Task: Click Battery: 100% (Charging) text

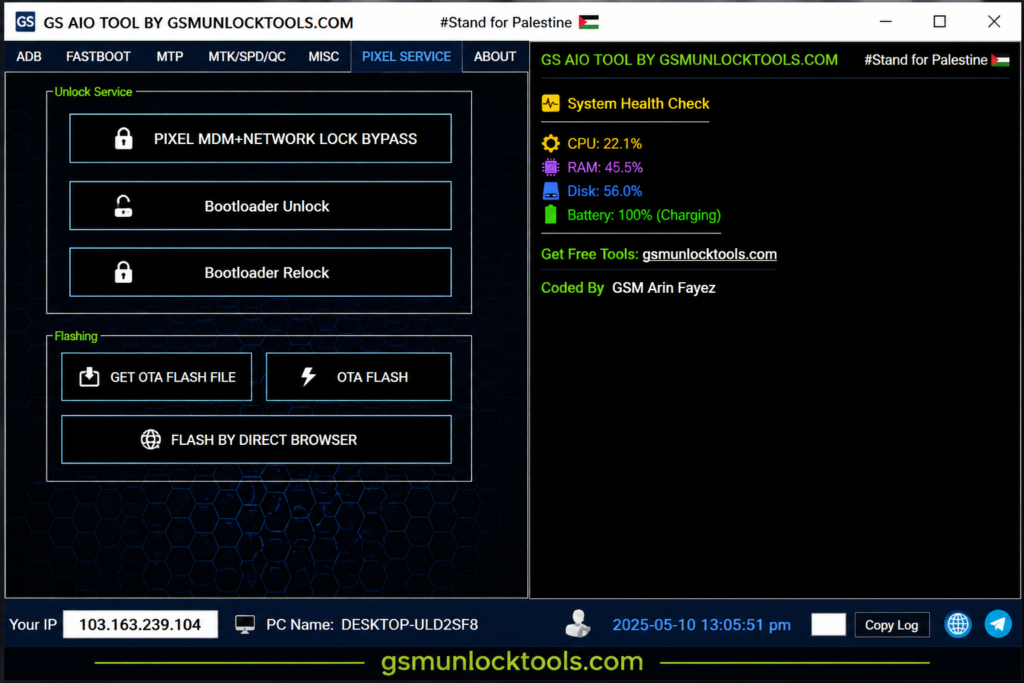Action: coord(644,215)
